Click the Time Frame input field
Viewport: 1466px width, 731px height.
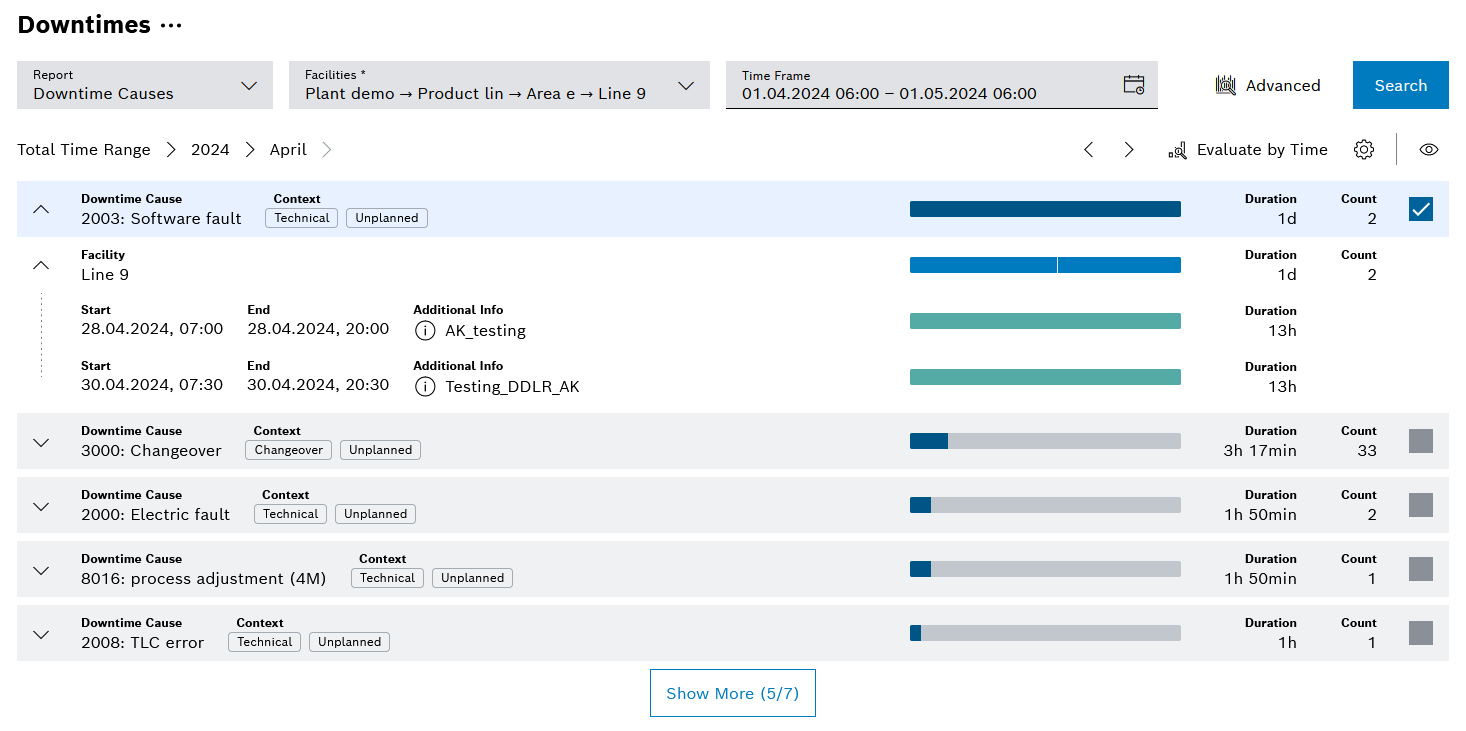point(941,85)
